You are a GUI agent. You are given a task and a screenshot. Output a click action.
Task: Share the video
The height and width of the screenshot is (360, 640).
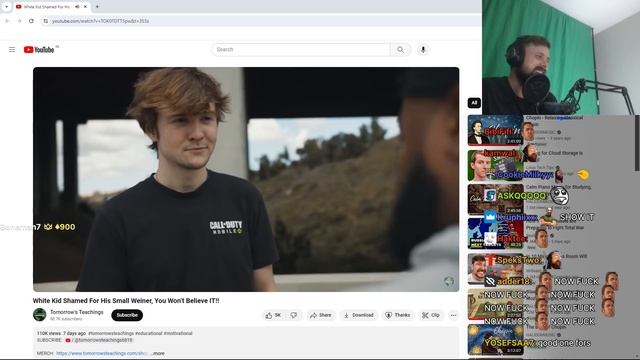(x=321, y=315)
